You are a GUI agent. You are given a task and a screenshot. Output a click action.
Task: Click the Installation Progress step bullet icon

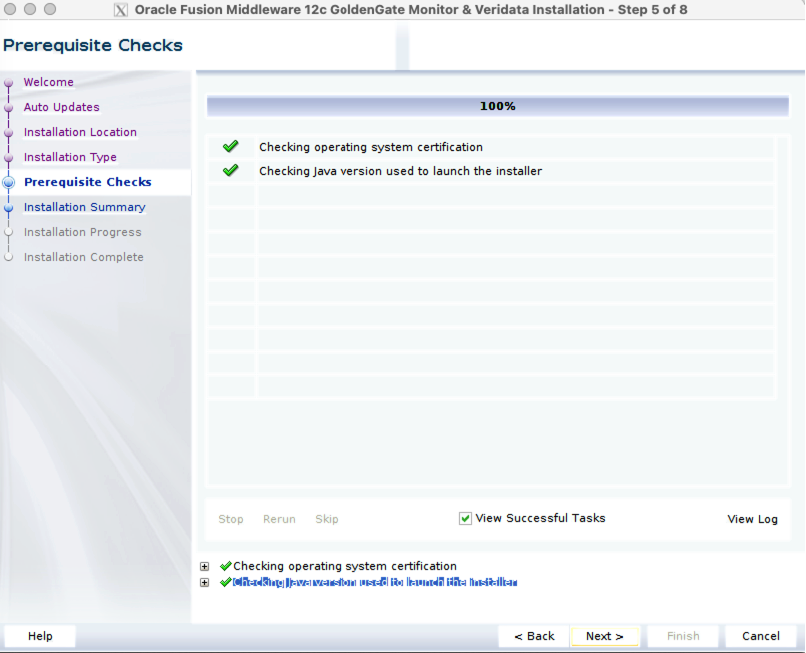9,232
